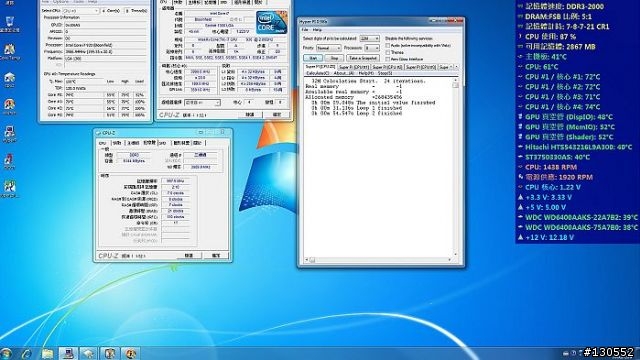Screen dimensions: 640x360
Task: Click the Intel Core i7 logo in CPU-Z
Action: tap(271, 22)
